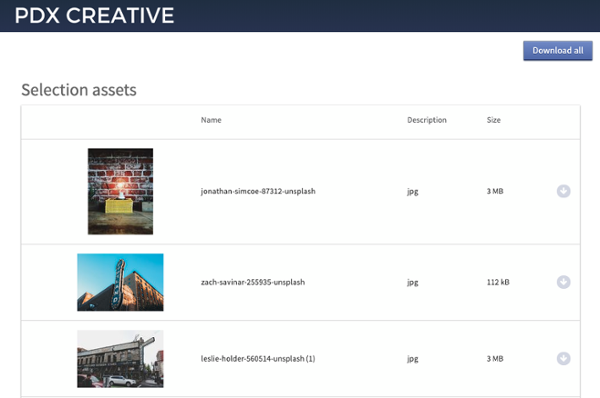Click jpg description in jonathan-simcoe row
The image size is (600, 398).
point(412,192)
